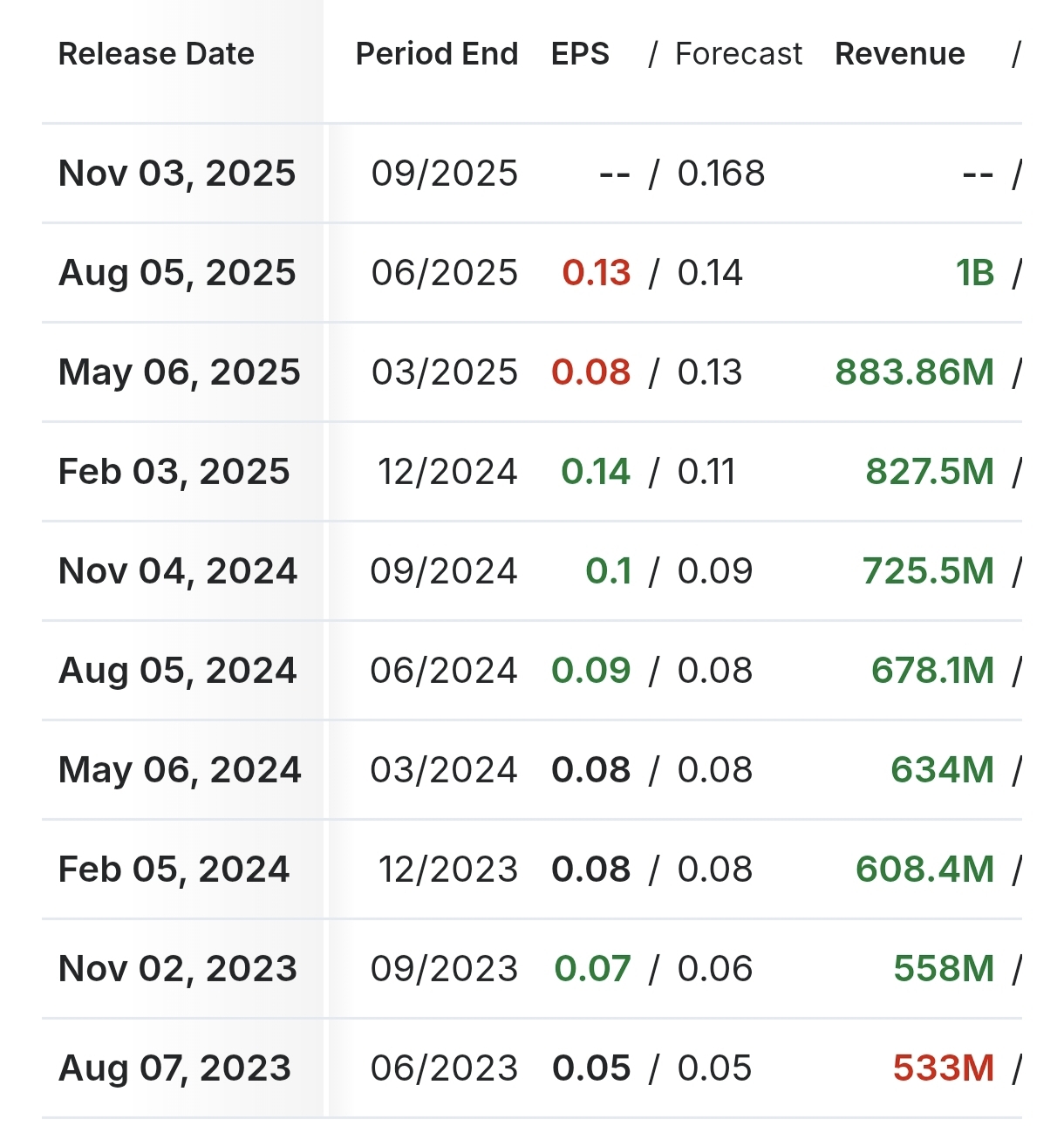Select the Aug 05, 2024 release date

pyautogui.click(x=178, y=671)
